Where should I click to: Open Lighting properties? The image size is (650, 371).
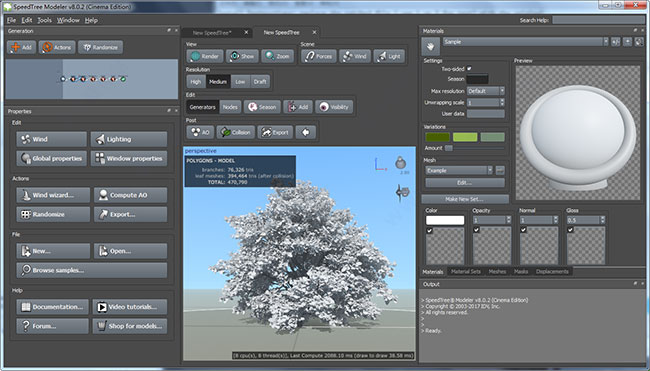129,139
